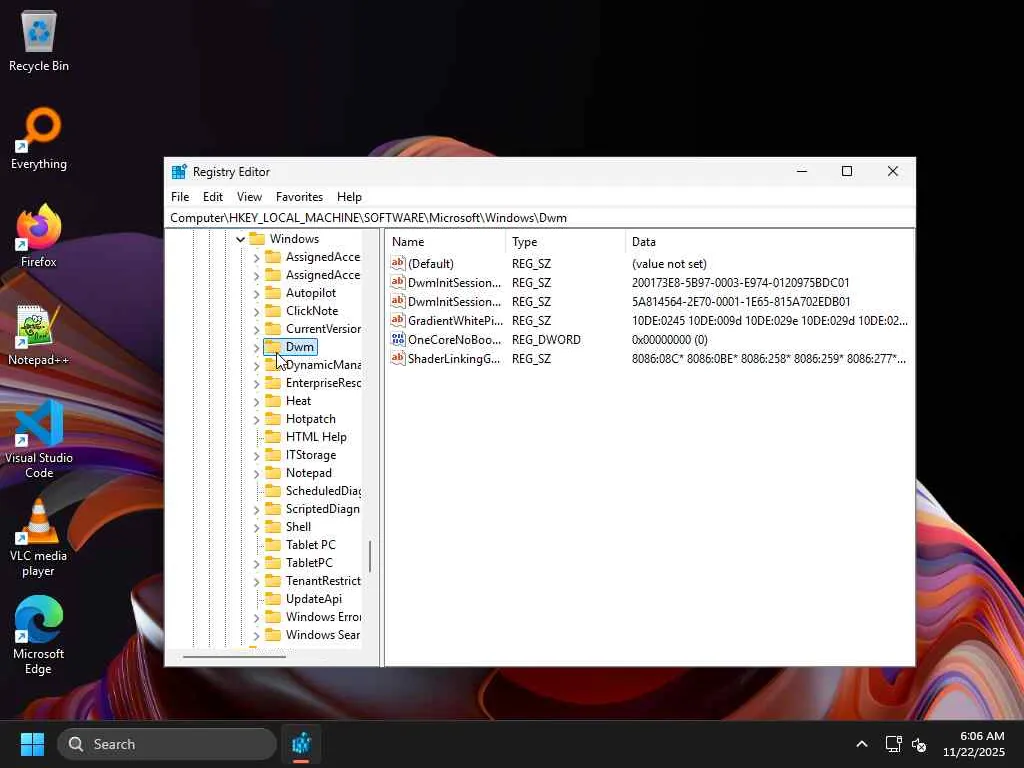Expand the Dwm key
Viewport: 1024px width, 768px height.
256,347
